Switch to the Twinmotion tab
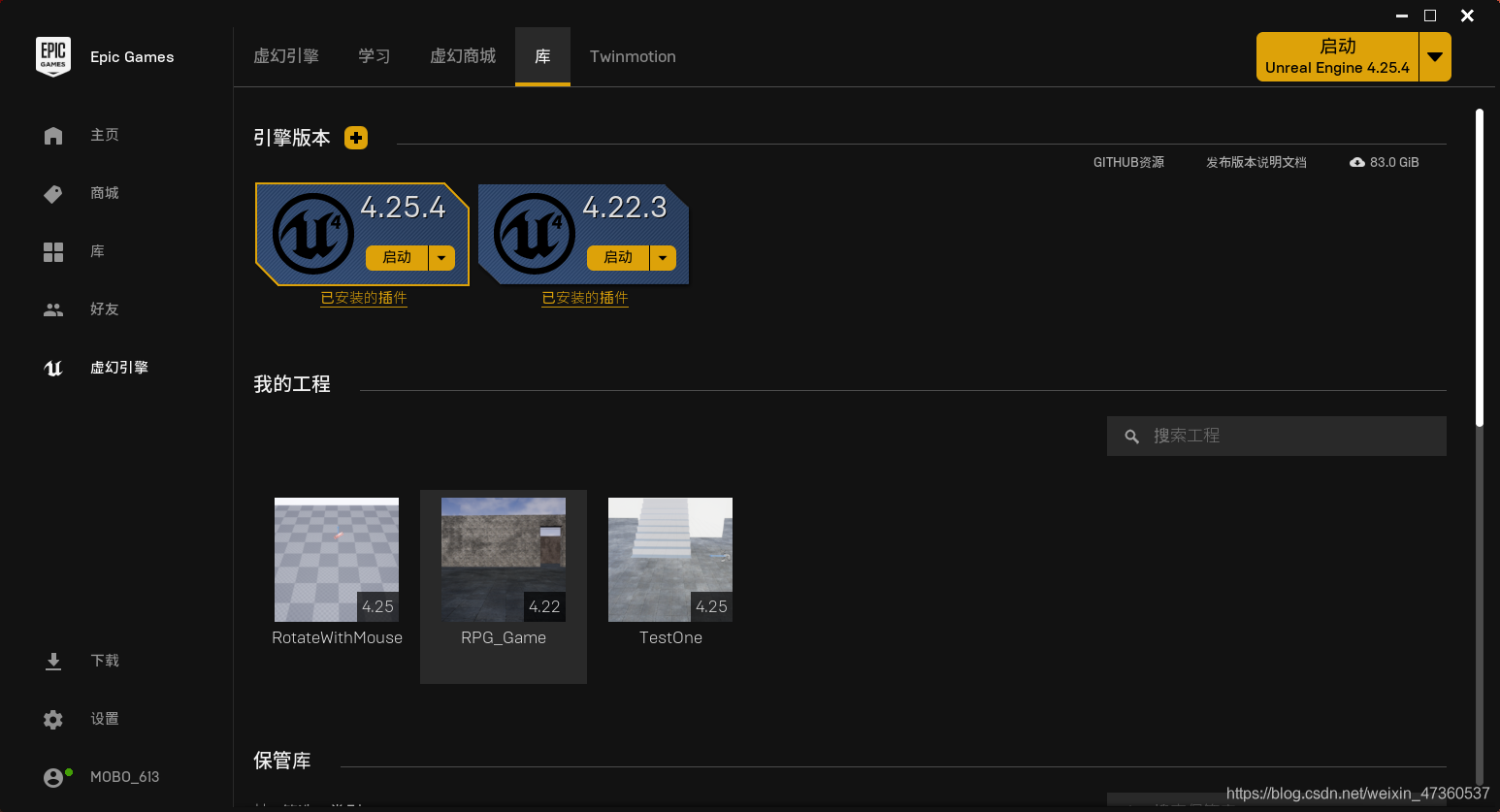Image resolution: width=1500 pixels, height=812 pixels. click(x=633, y=56)
